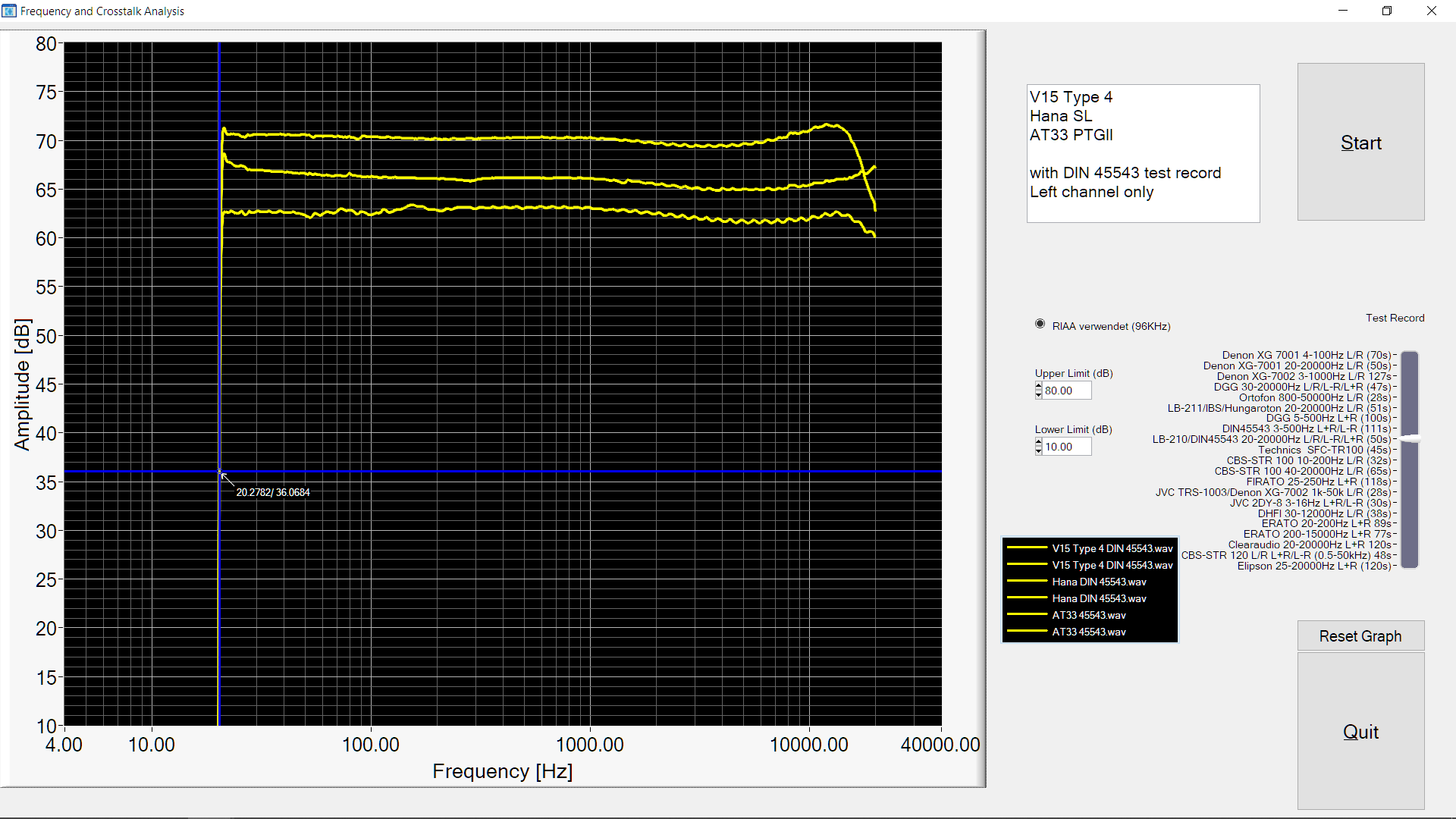1456x819 pixels.
Task: Click the Quit button
Action: [1360, 731]
